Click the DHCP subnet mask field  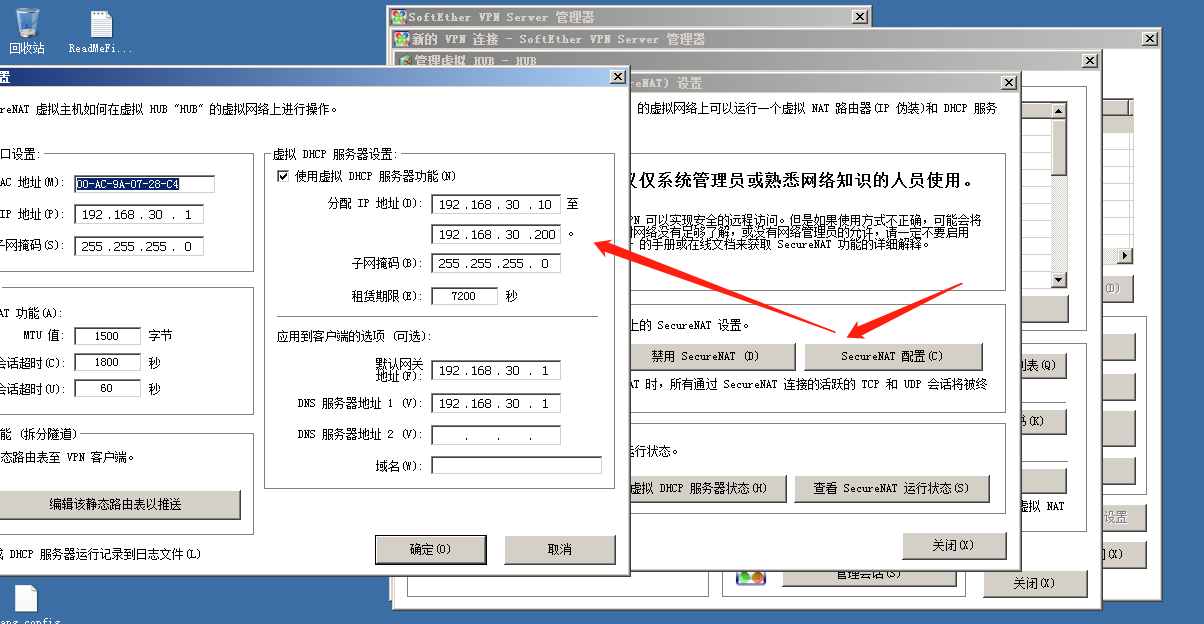click(496, 264)
